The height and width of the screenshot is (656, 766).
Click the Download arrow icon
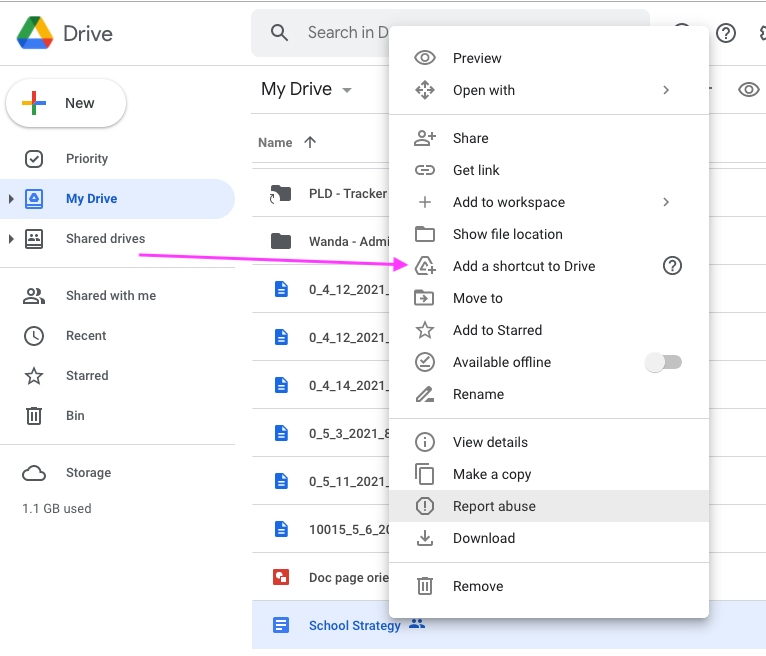pos(425,538)
